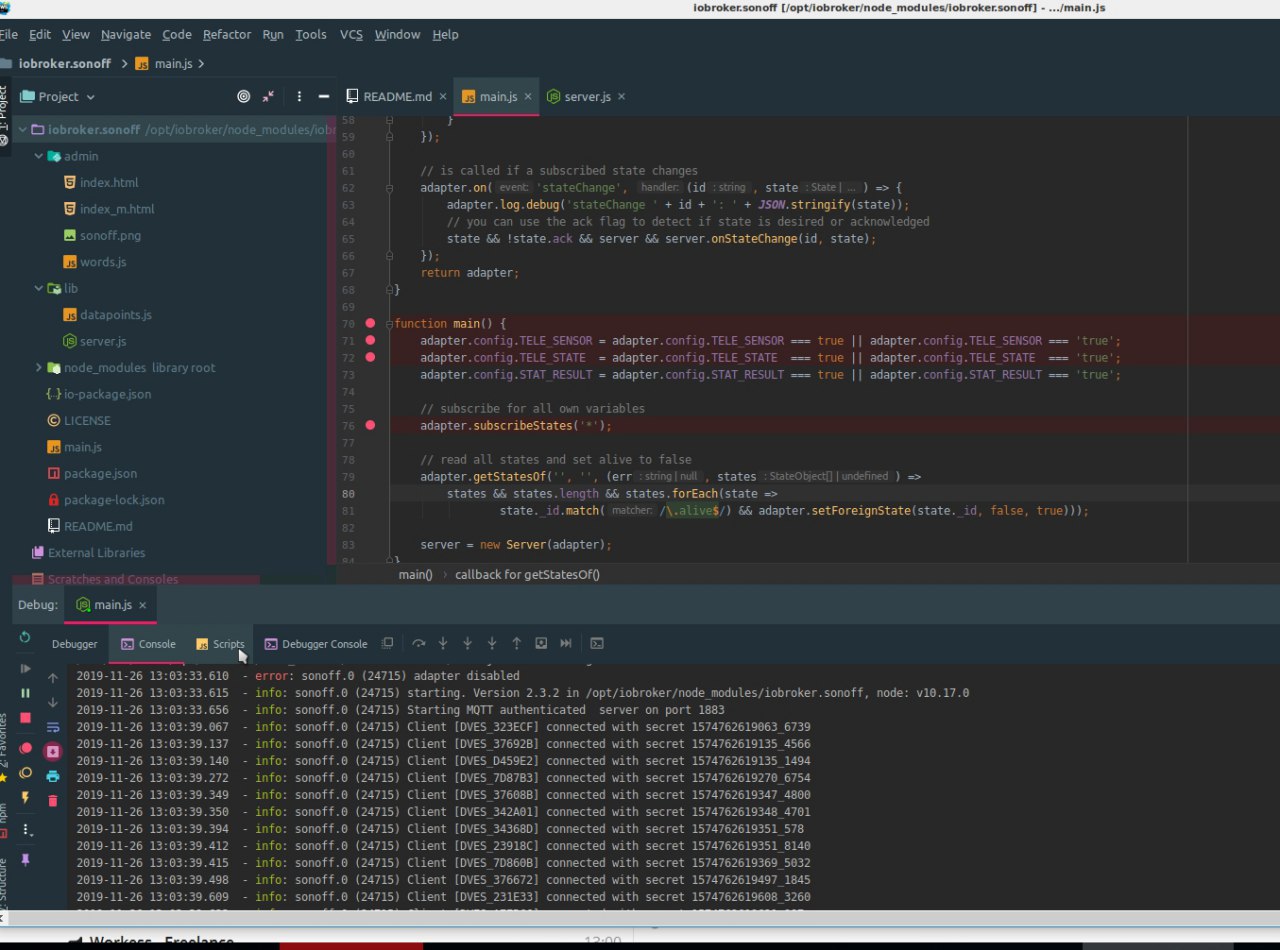Open the Tools menu
This screenshot has width=1280, height=950.
pyautogui.click(x=311, y=34)
